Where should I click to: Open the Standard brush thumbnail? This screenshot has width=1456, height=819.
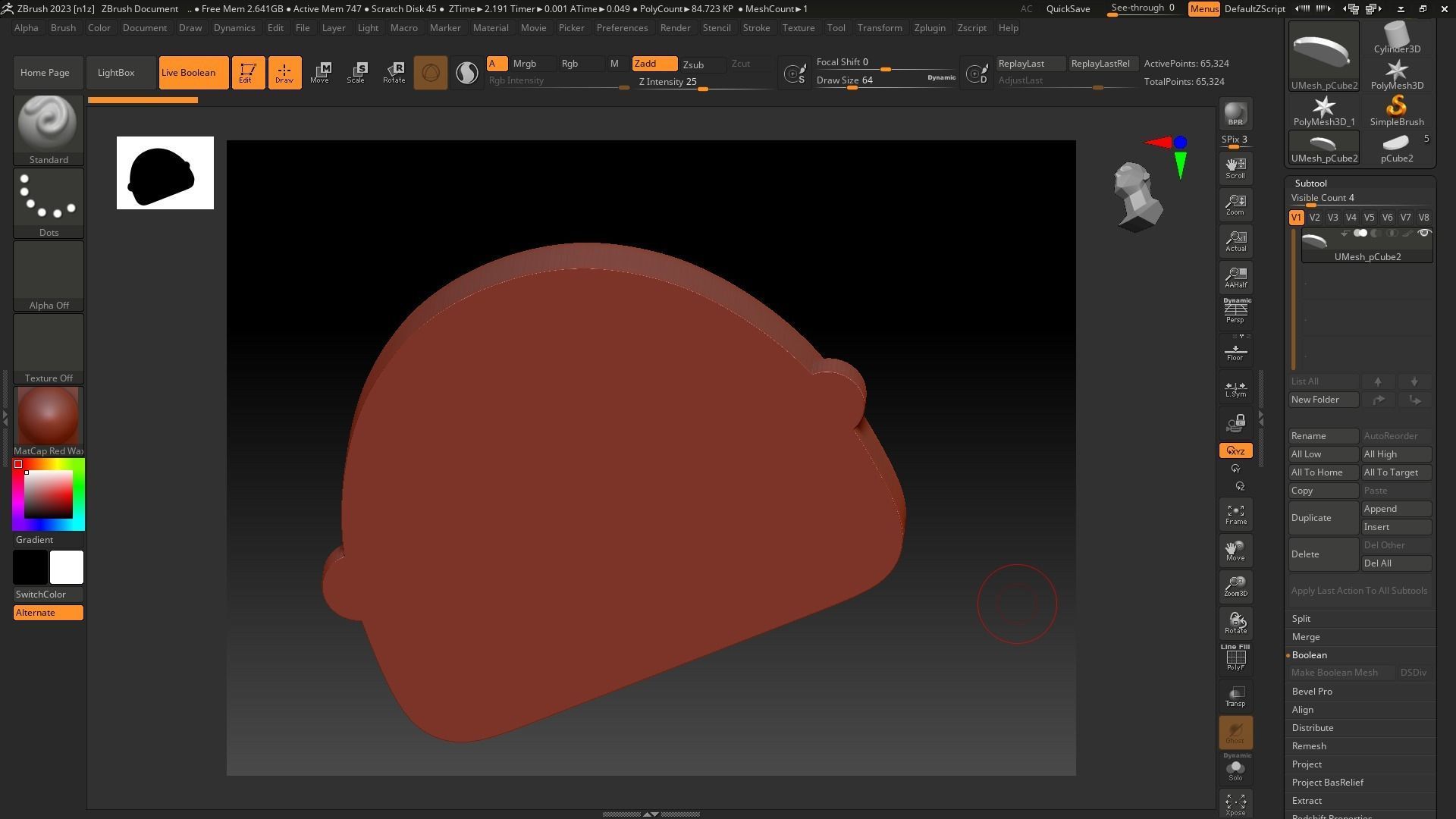48,124
